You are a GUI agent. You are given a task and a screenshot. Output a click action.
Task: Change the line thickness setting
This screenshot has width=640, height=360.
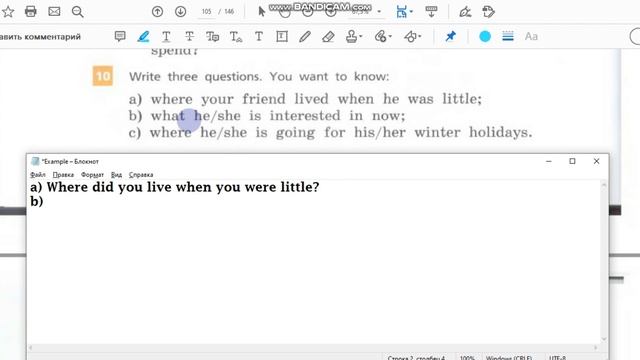coord(508,36)
